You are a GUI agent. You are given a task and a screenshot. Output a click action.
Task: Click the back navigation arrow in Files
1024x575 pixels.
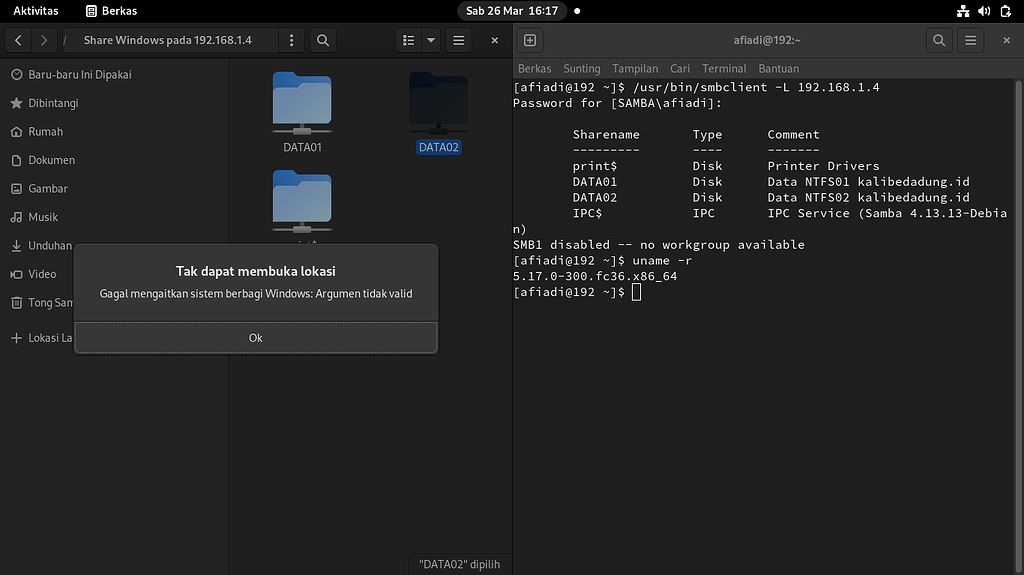click(19, 41)
